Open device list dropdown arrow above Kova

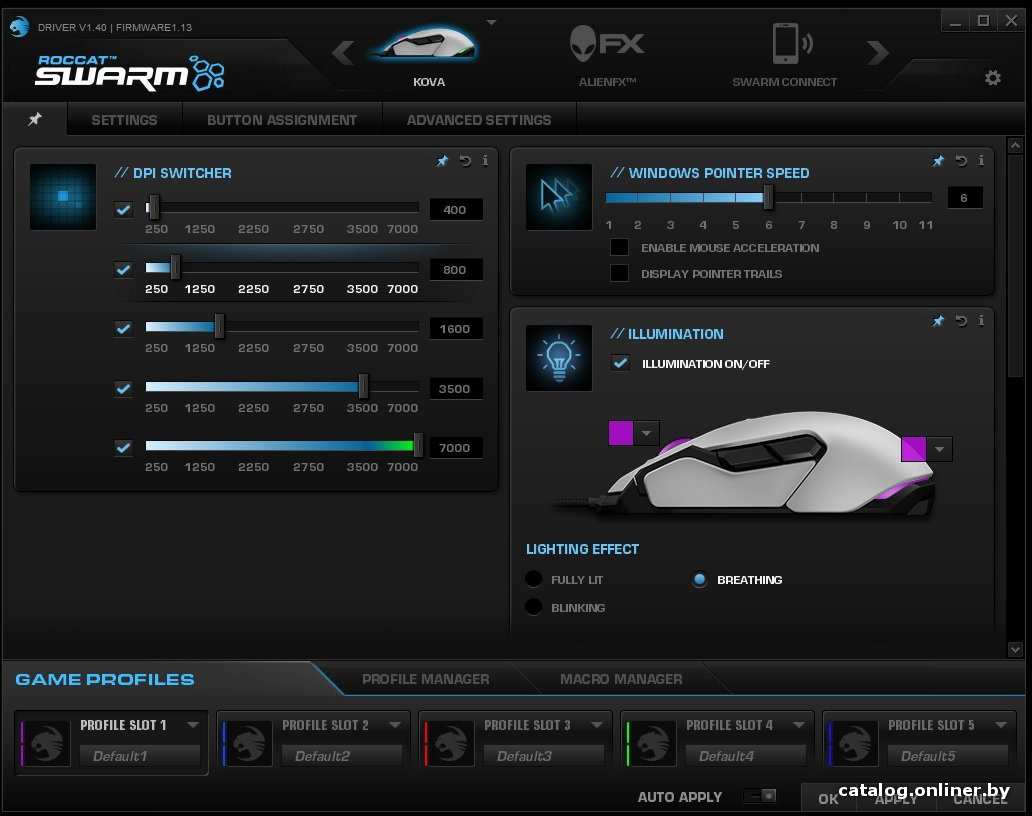491,22
